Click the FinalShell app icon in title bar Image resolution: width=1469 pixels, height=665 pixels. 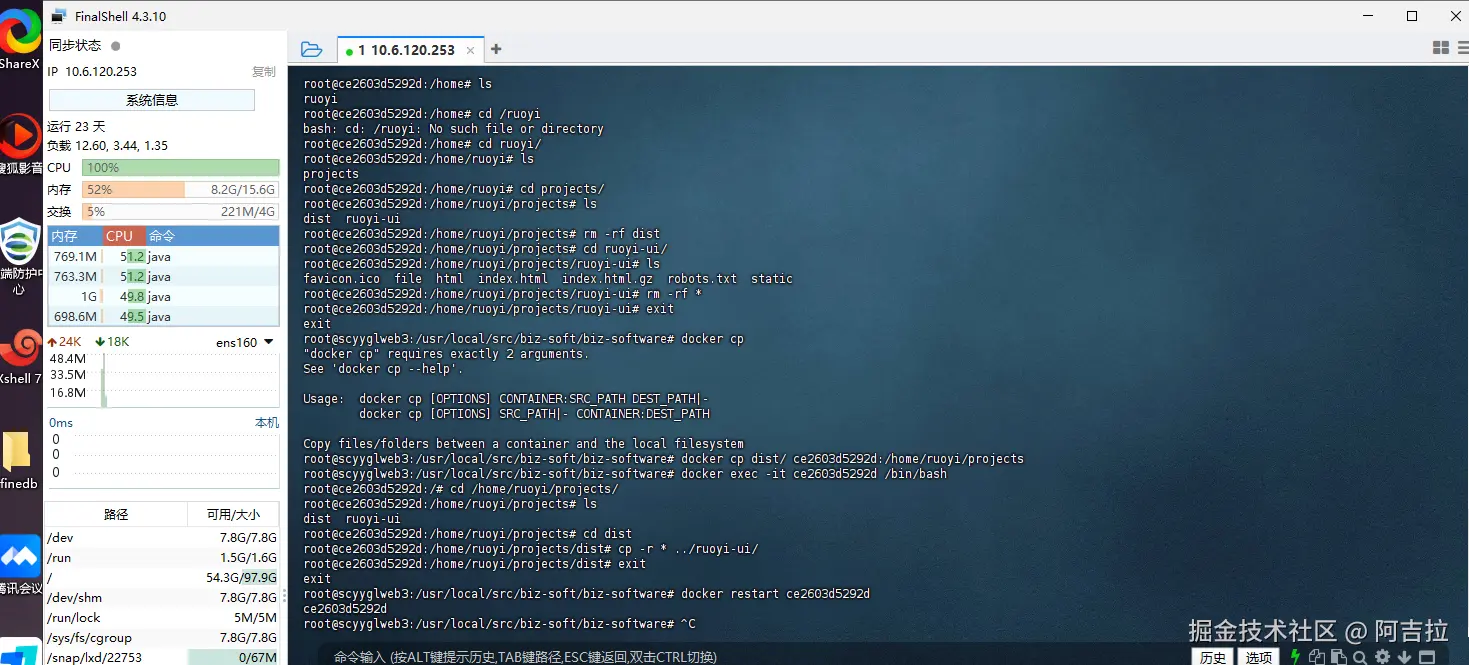click(x=59, y=16)
